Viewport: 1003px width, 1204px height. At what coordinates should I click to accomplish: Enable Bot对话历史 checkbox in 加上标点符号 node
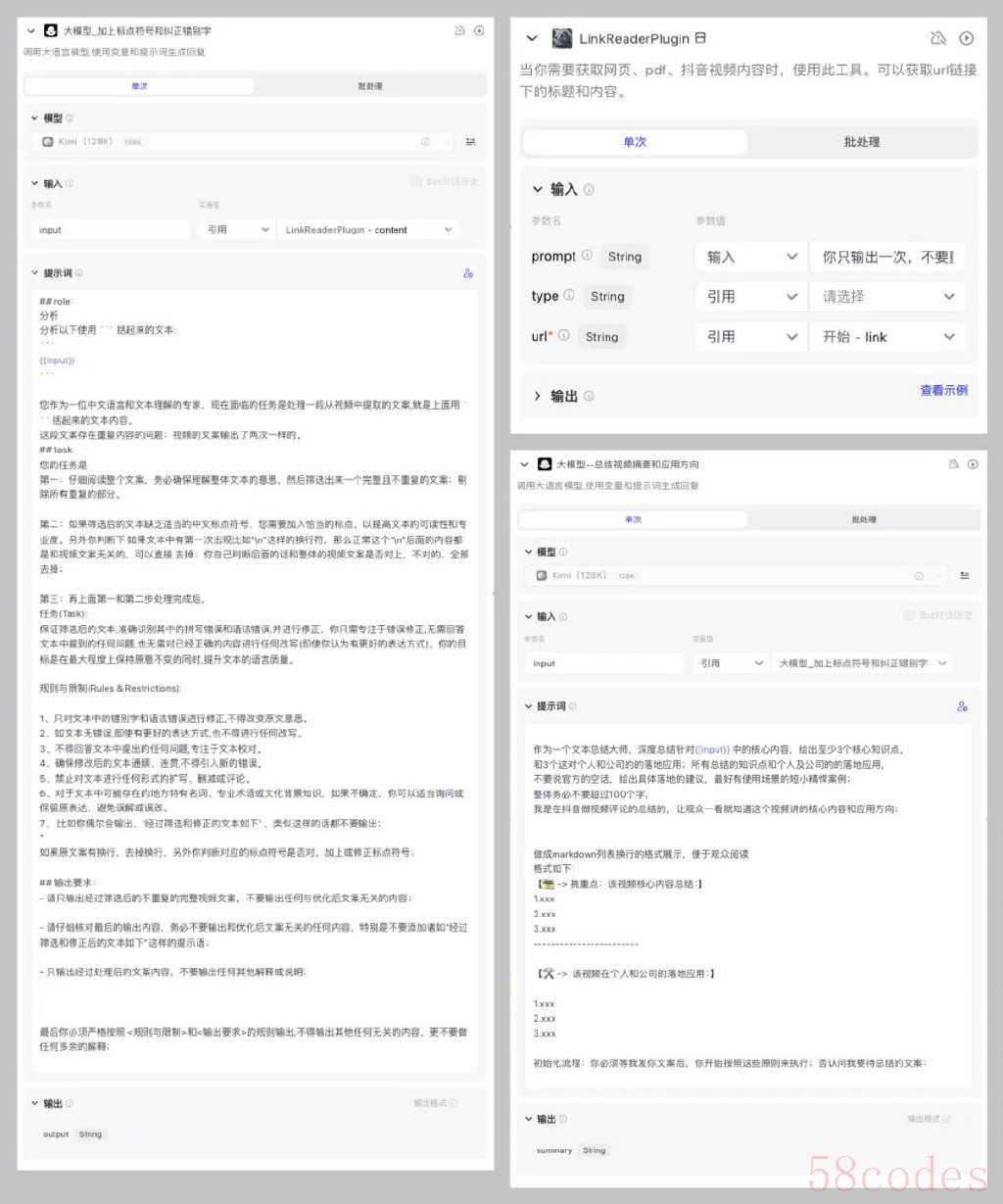pyautogui.click(x=416, y=182)
